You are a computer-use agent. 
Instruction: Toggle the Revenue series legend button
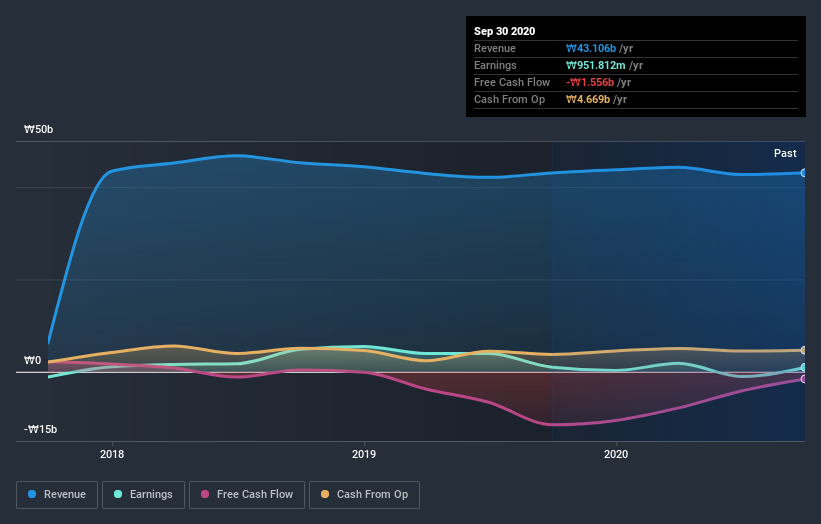pos(57,495)
